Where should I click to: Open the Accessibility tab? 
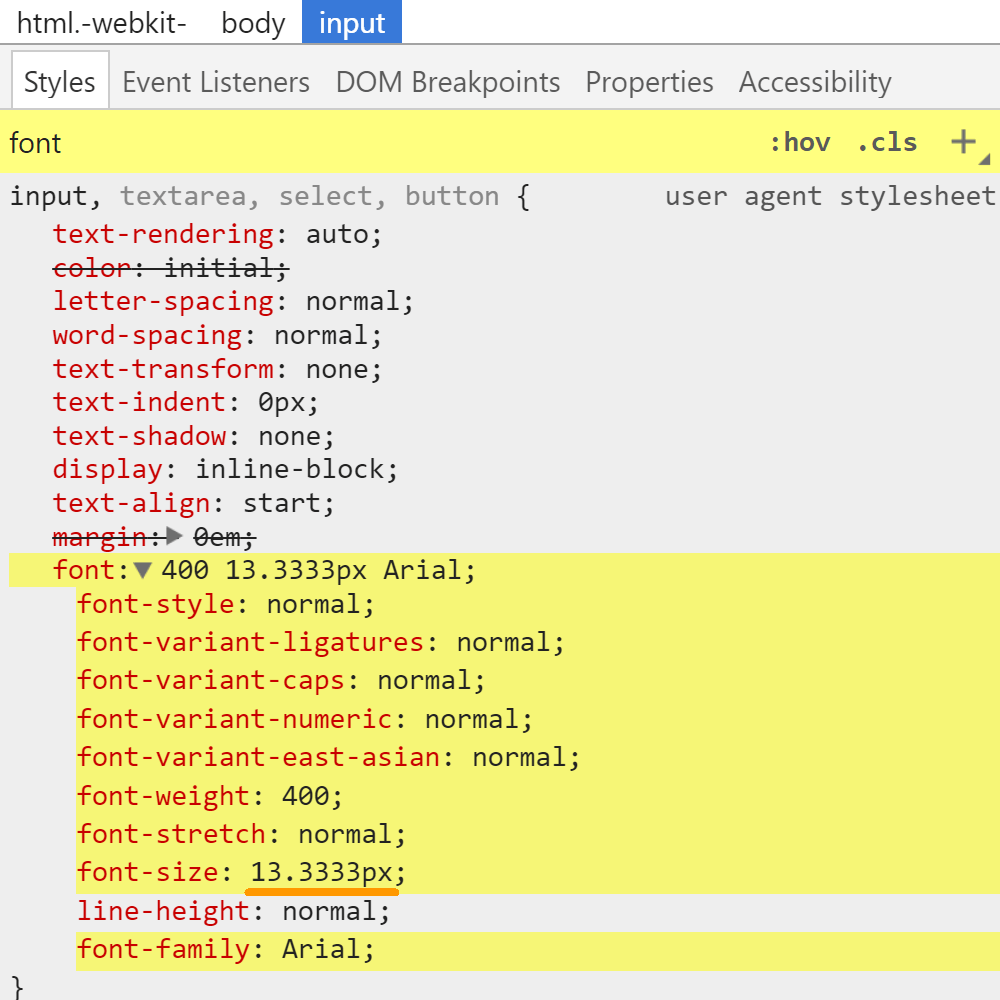click(815, 82)
